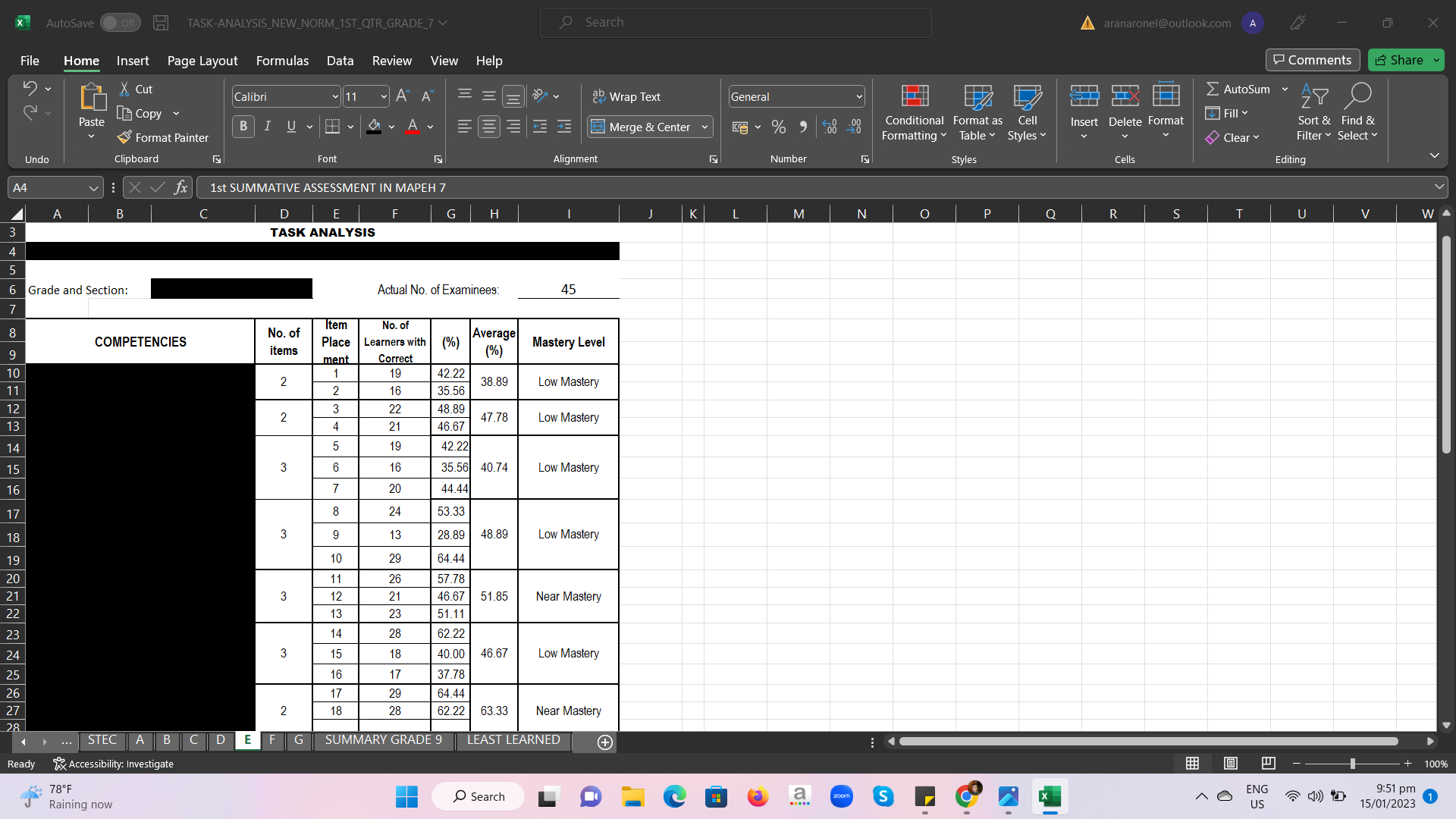Click the Save disk icon in title bar
1456x819 pixels.
click(x=161, y=23)
